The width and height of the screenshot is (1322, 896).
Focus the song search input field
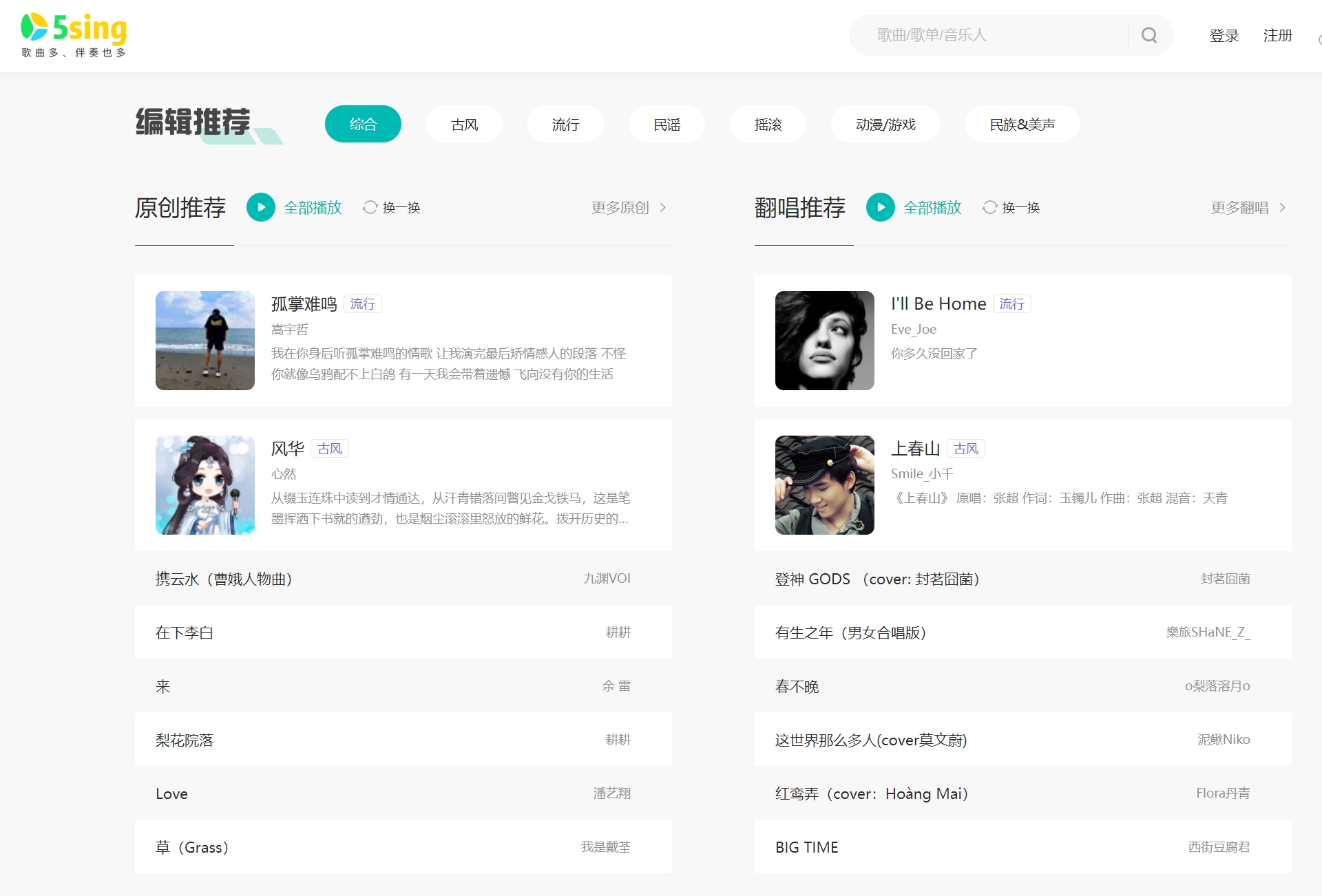[992, 35]
